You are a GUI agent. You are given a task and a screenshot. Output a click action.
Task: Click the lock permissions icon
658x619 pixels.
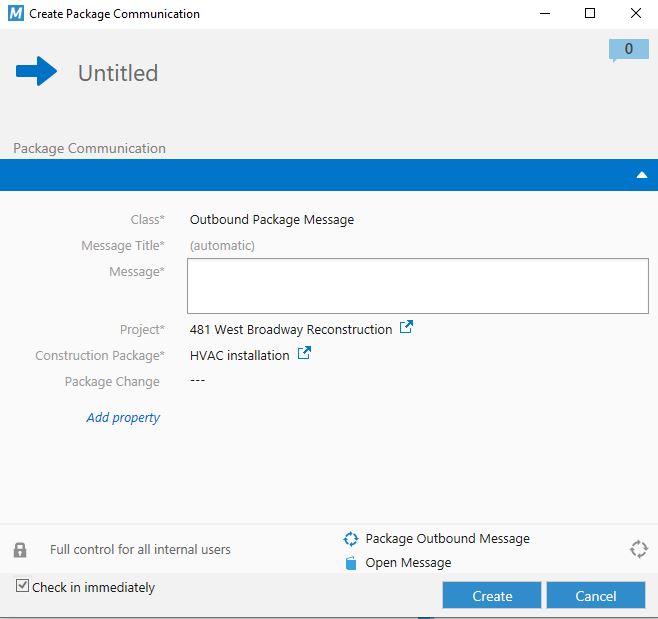[20, 550]
